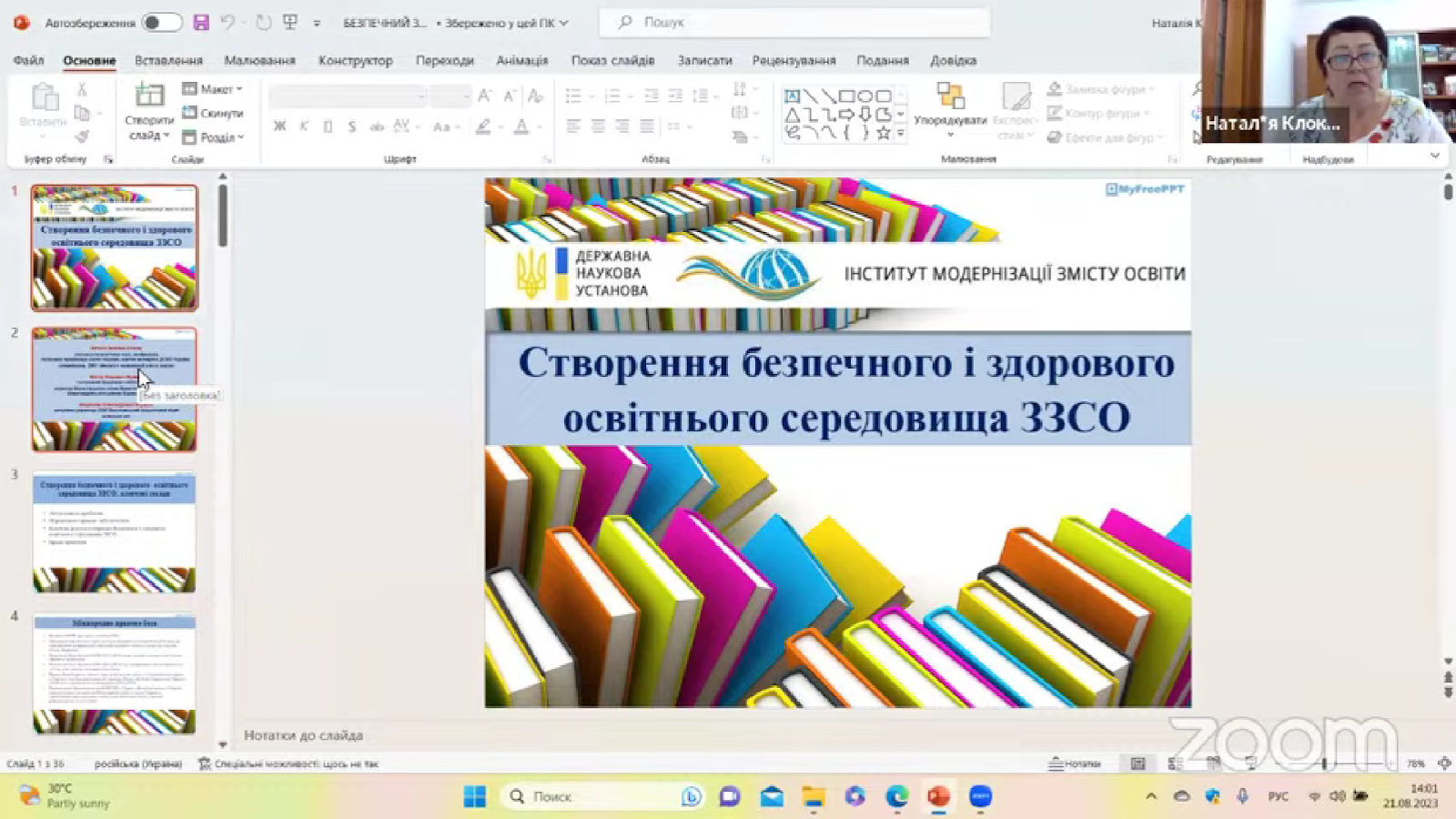Toggle text shadow S formatting
1456x819 pixels.
[x=352, y=126]
